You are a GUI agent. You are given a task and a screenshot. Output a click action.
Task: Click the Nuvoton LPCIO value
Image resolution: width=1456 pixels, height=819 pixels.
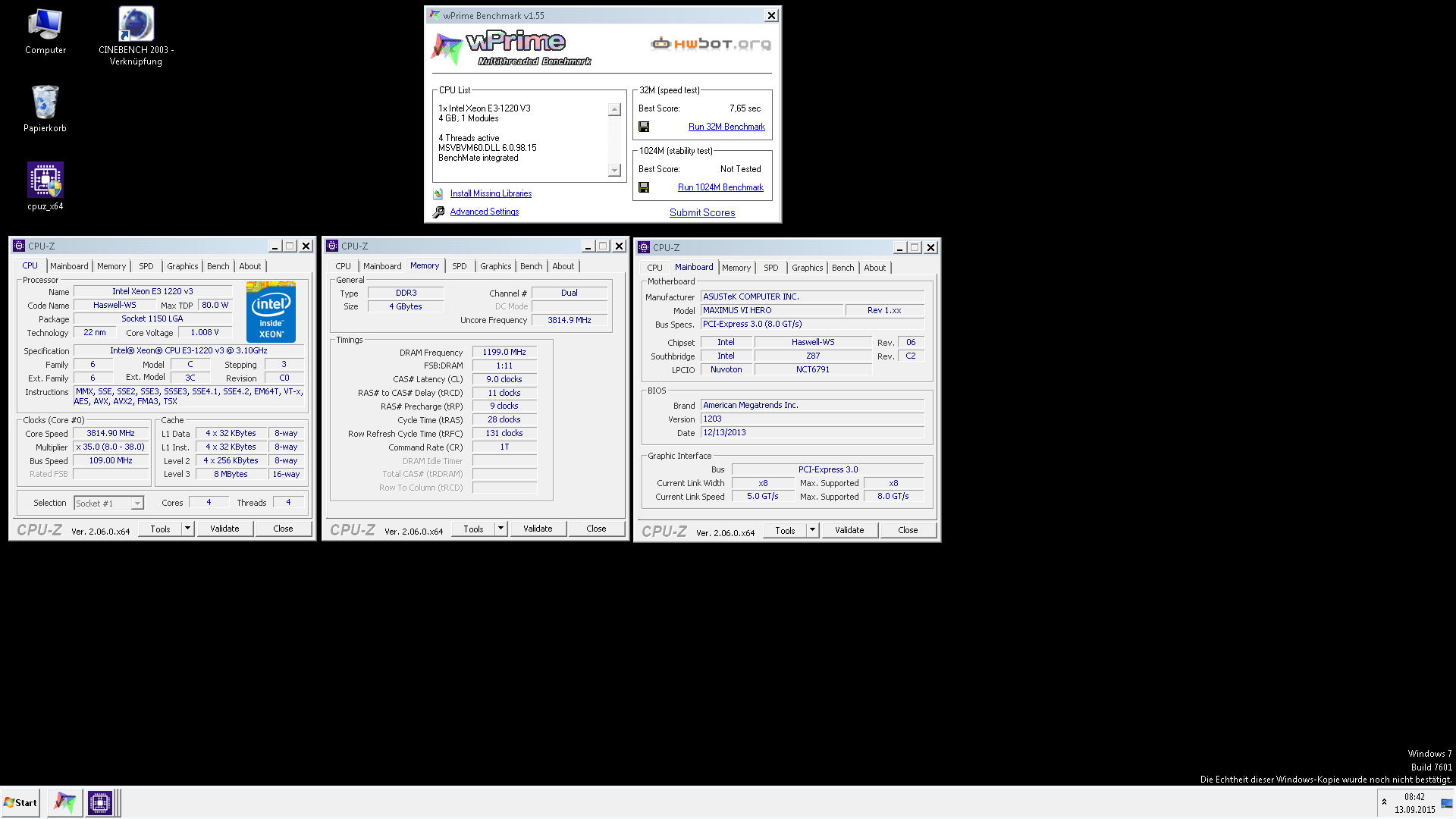tap(726, 369)
